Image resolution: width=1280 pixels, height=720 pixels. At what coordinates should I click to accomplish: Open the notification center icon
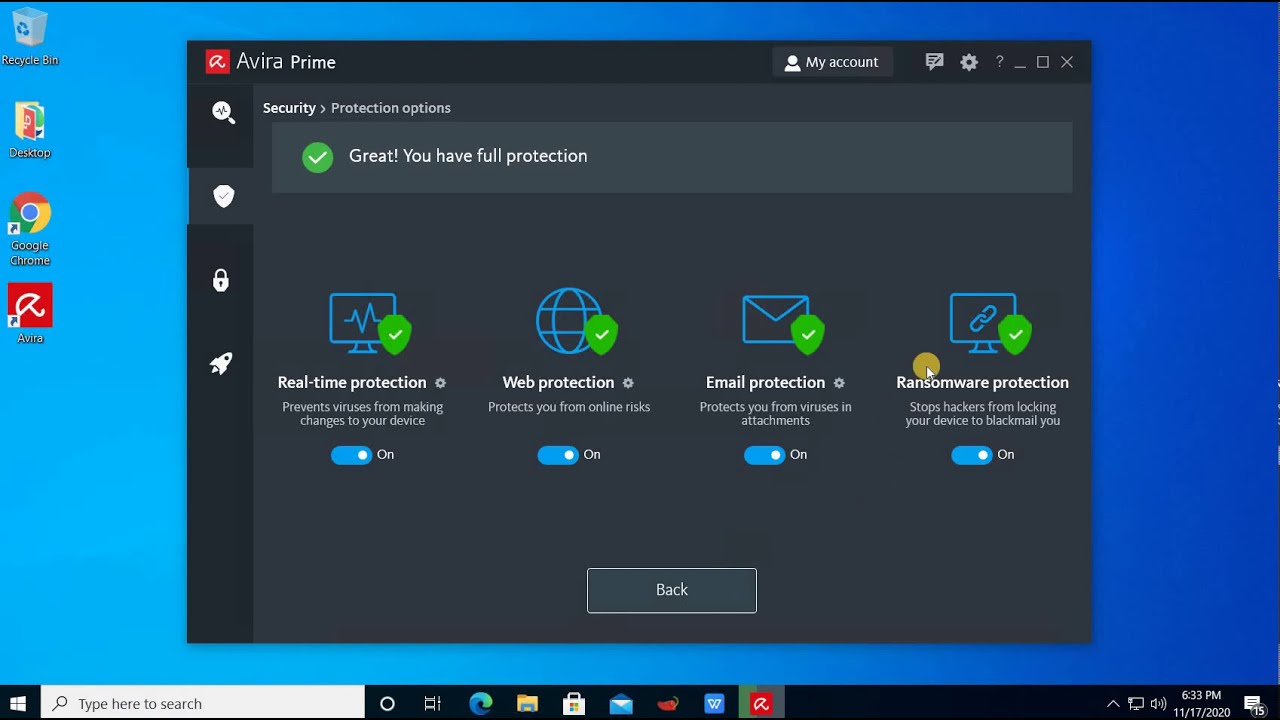[x=1254, y=704]
